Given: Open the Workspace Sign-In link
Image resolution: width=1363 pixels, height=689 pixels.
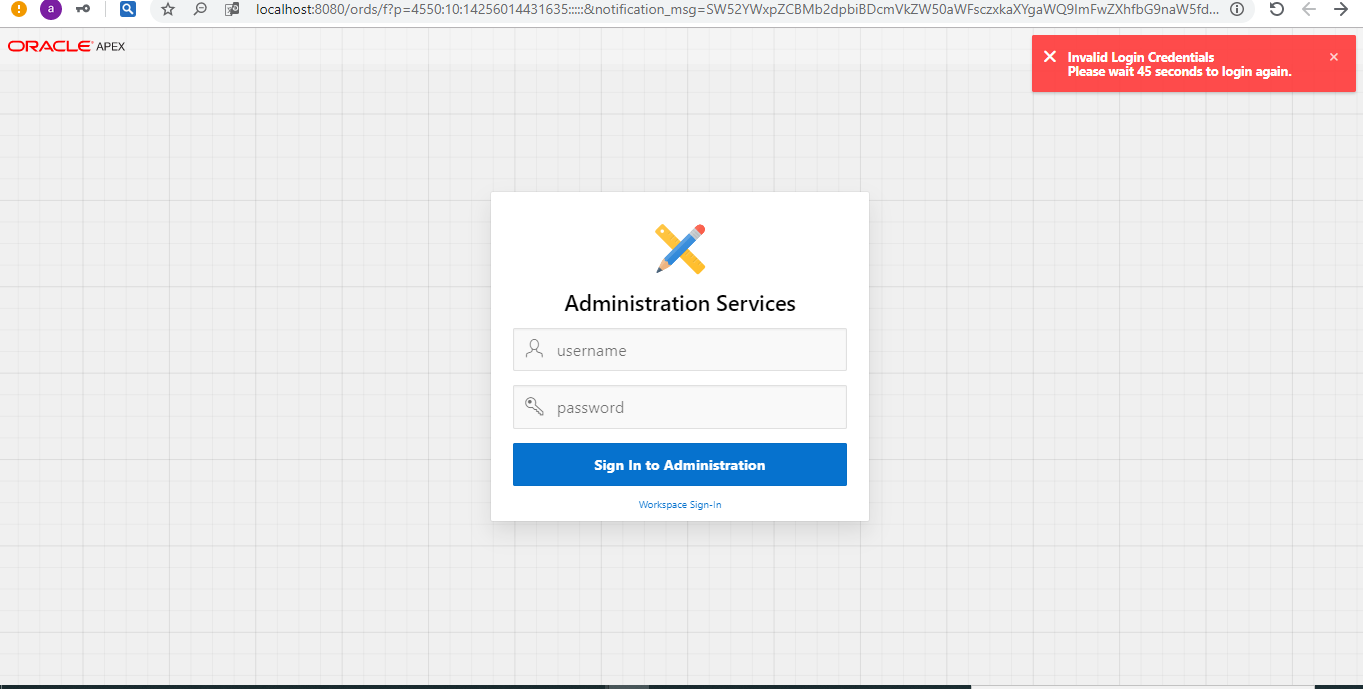Looking at the screenshot, I should pos(680,505).
